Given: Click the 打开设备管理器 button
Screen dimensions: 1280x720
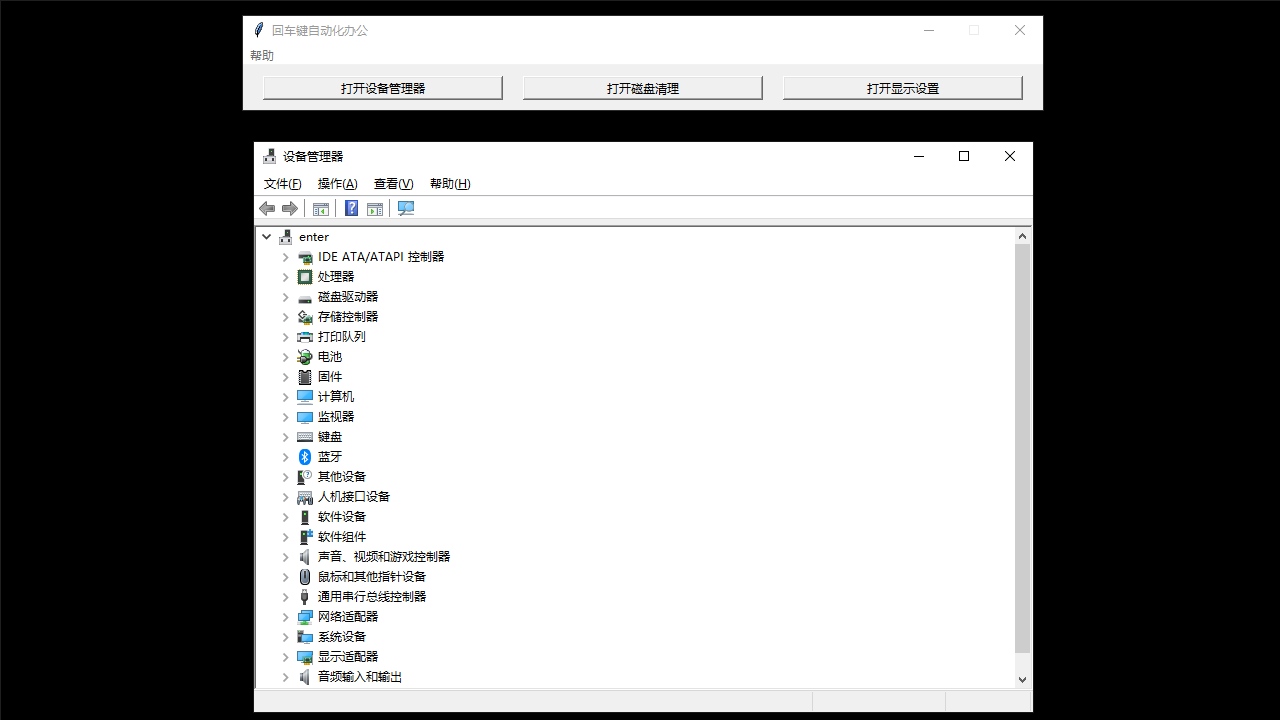Looking at the screenshot, I should [382, 87].
